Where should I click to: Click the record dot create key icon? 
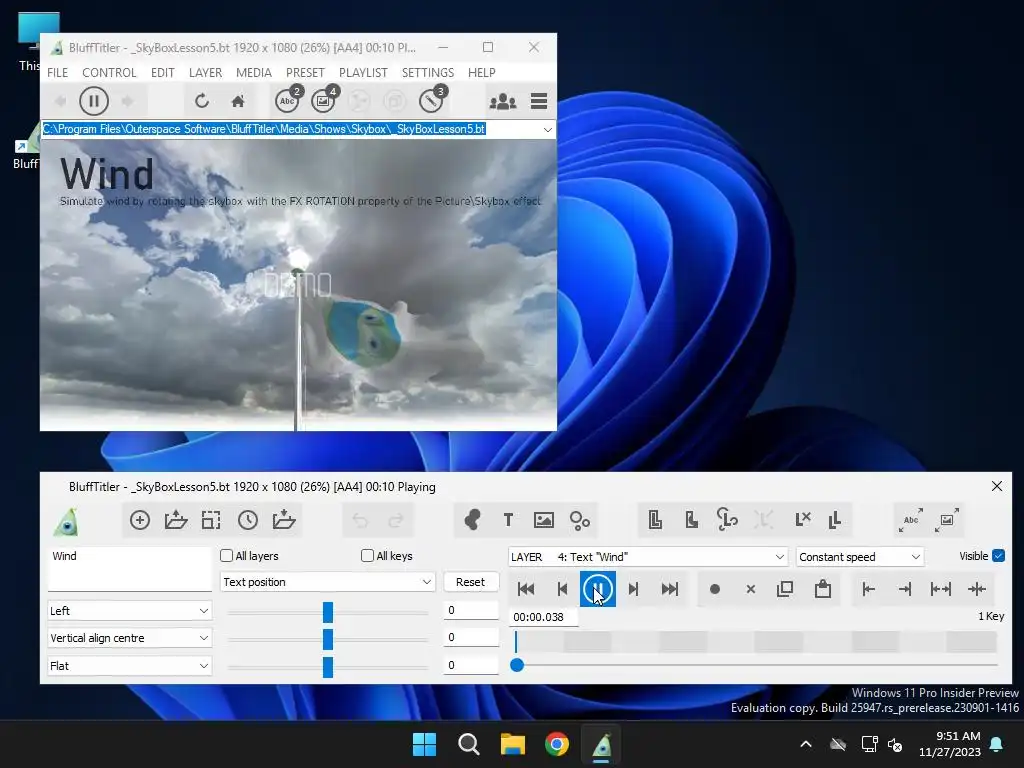[714, 589]
